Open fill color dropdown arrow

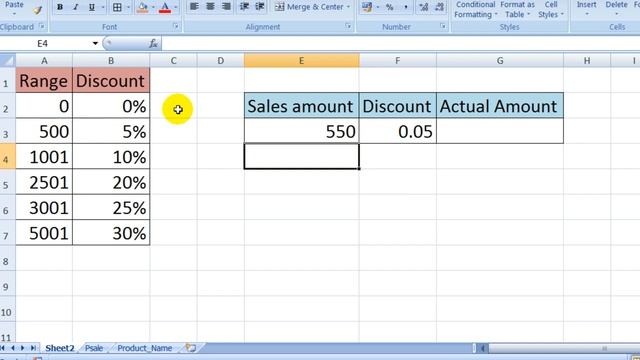[153, 7]
